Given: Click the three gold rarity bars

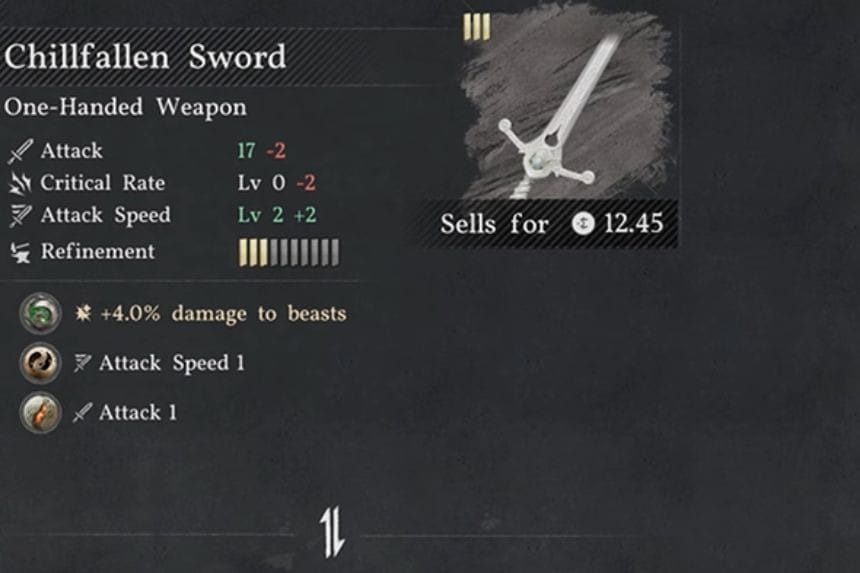Looking at the screenshot, I should 477,27.
